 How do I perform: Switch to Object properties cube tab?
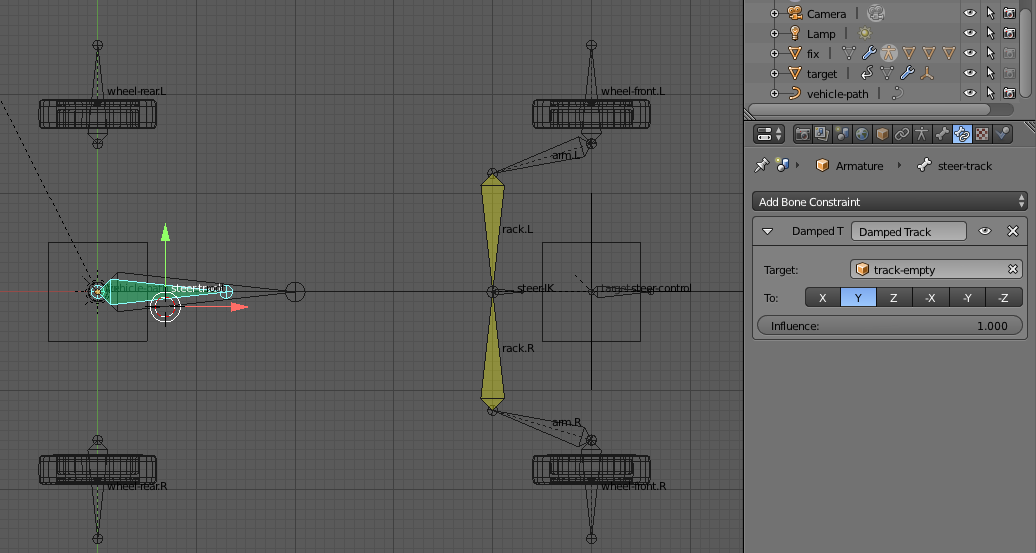coord(882,134)
